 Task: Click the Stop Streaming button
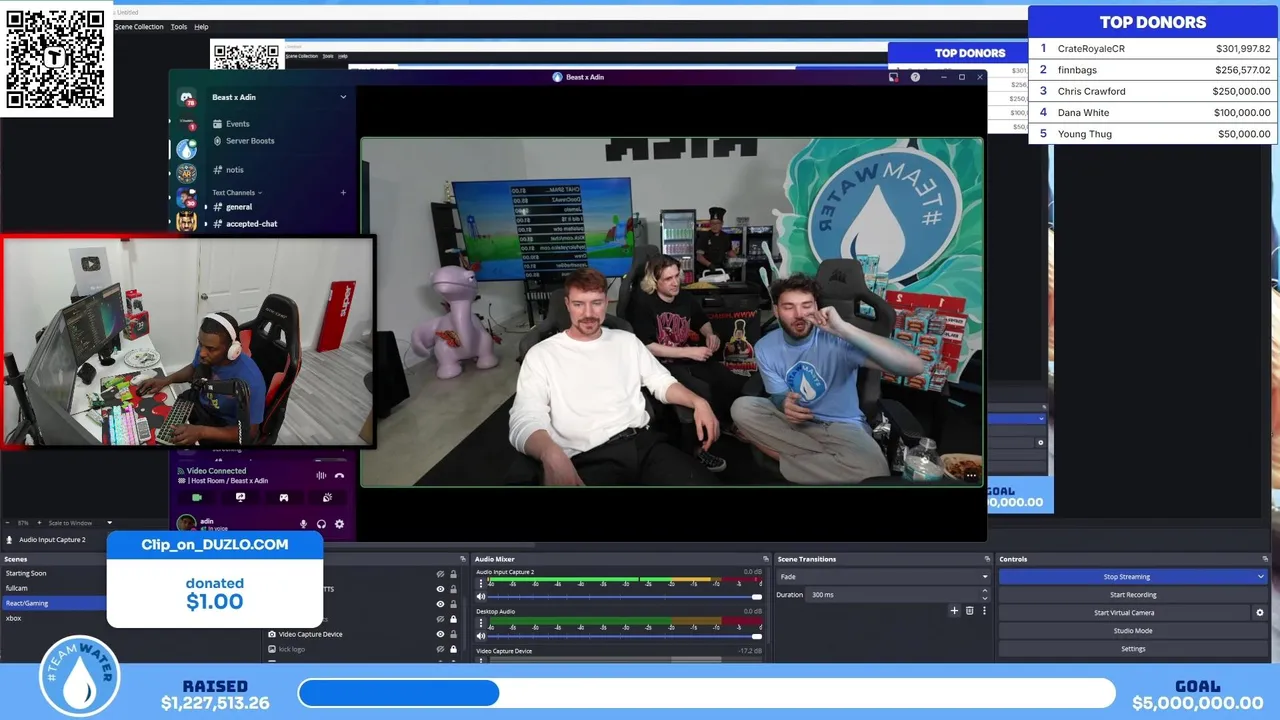click(1126, 577)
